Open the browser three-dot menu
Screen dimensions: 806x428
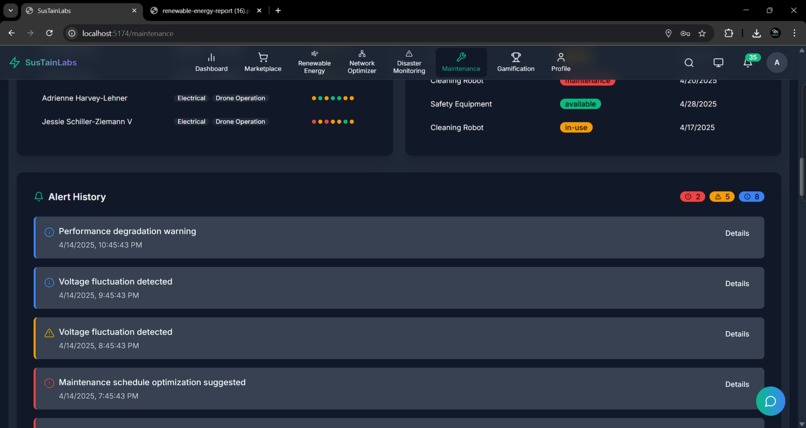(795, 33)
